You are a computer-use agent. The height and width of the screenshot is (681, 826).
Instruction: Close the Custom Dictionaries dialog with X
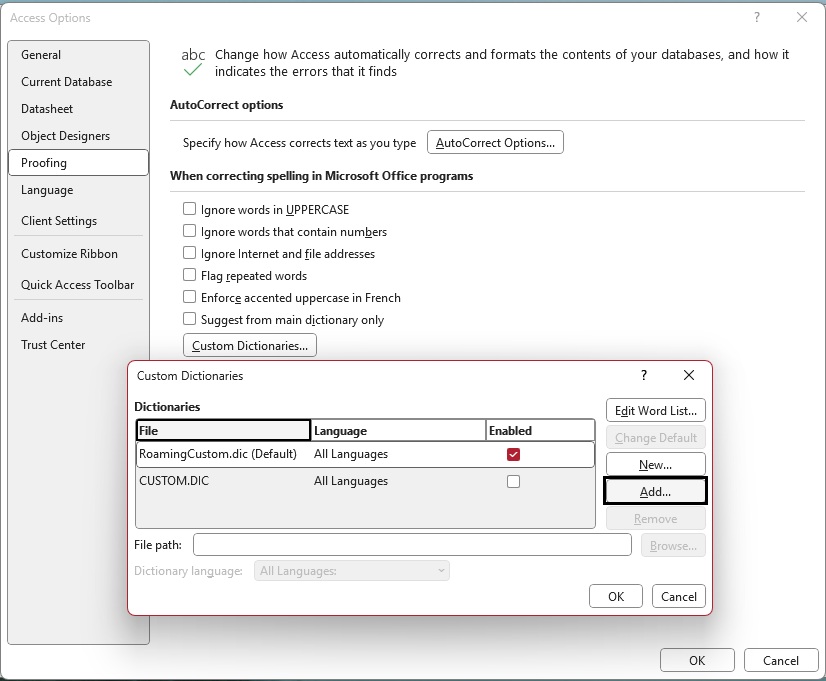(x=688, y=375)
